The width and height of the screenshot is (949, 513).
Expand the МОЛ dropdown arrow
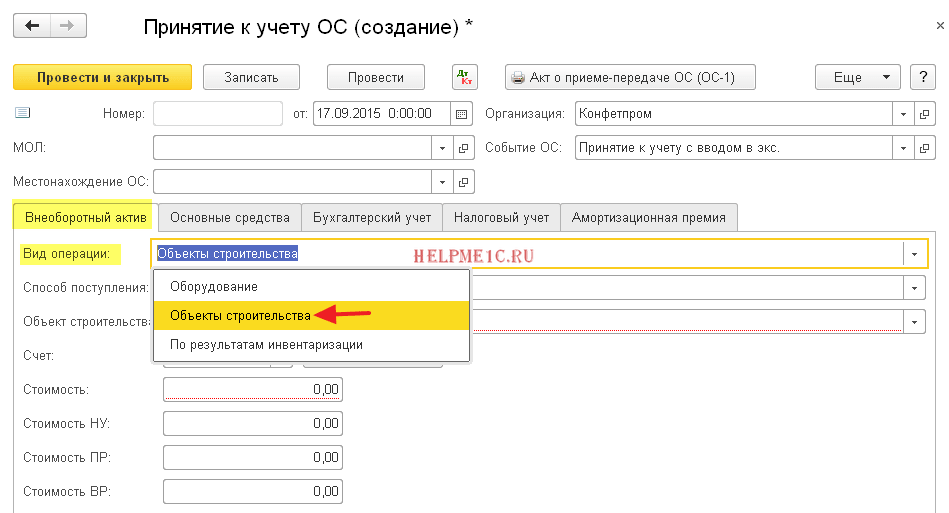pos(442,148)
